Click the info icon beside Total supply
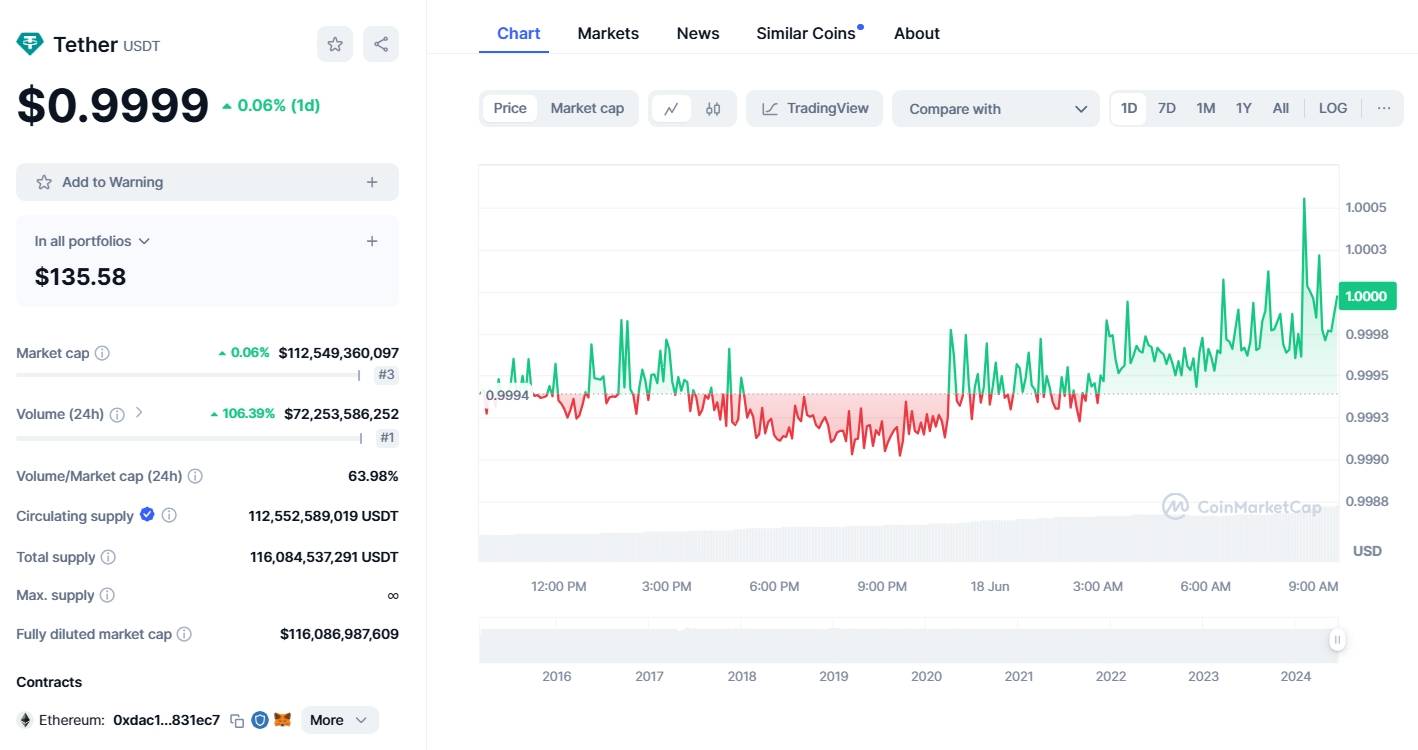Viewport: 1418px width, 750px height. 108,557
